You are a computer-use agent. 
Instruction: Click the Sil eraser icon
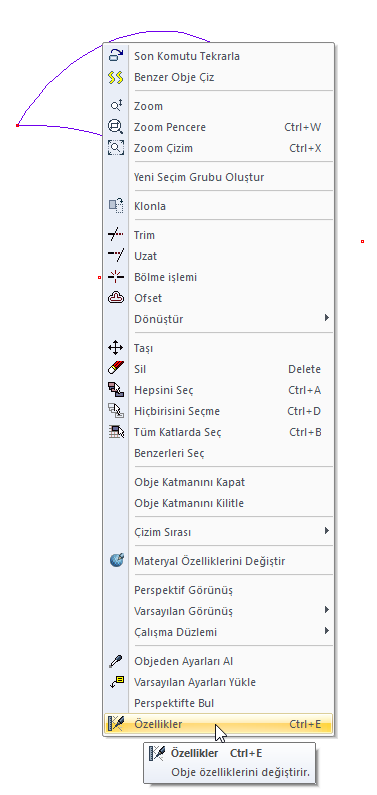click(x=116, y=369)
